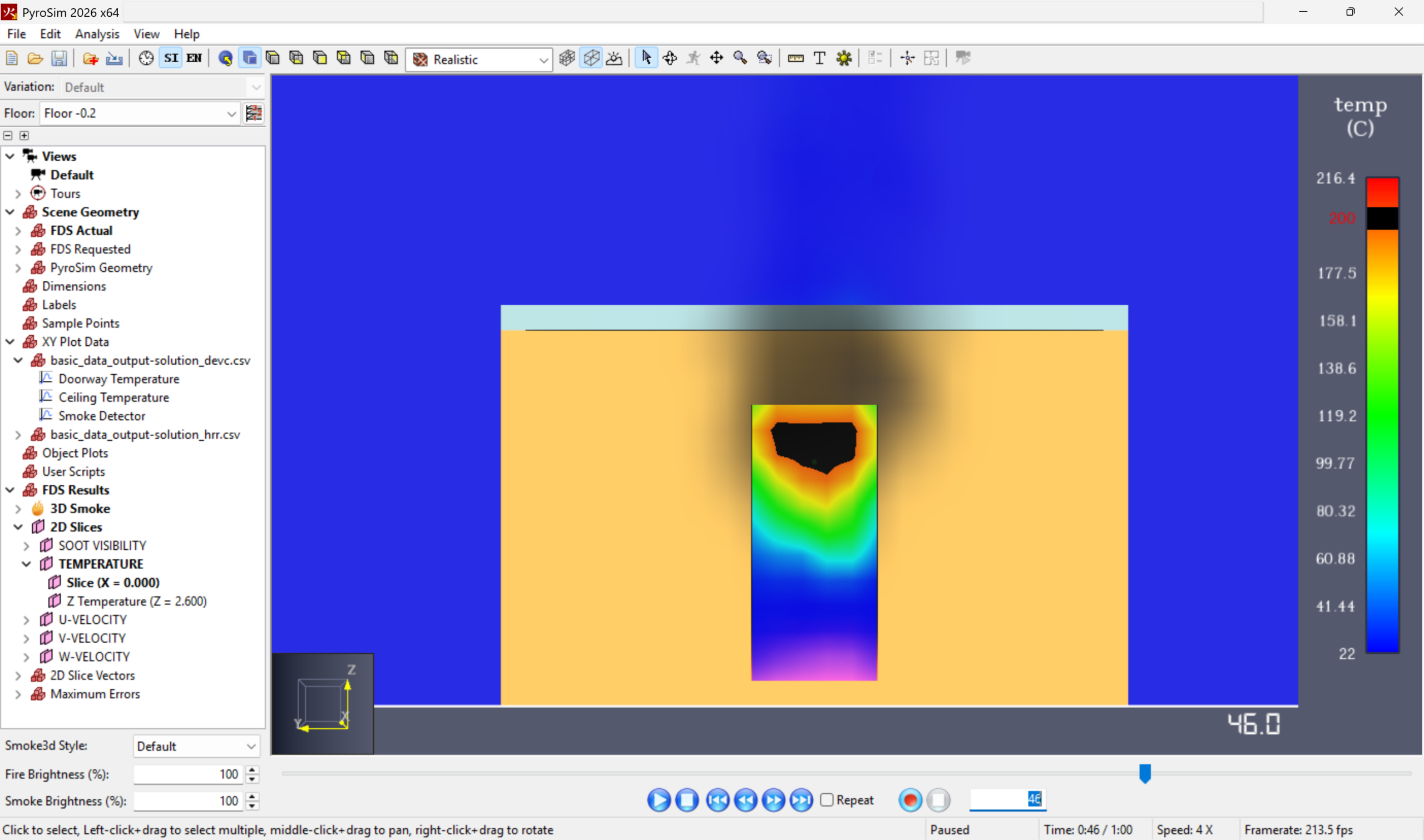Choose the Text label T tool
Screen dimensions: 1424x840
(819, 58)
